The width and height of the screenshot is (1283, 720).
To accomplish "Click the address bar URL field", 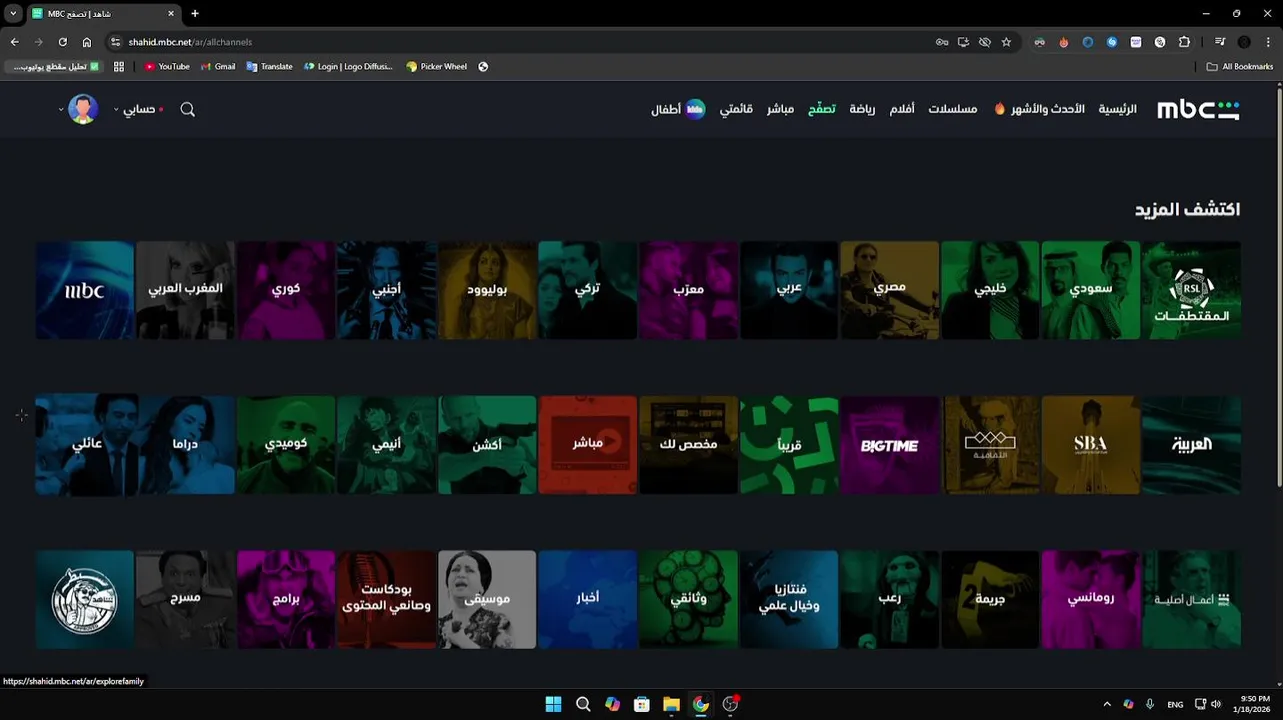I will pos(520,42).
